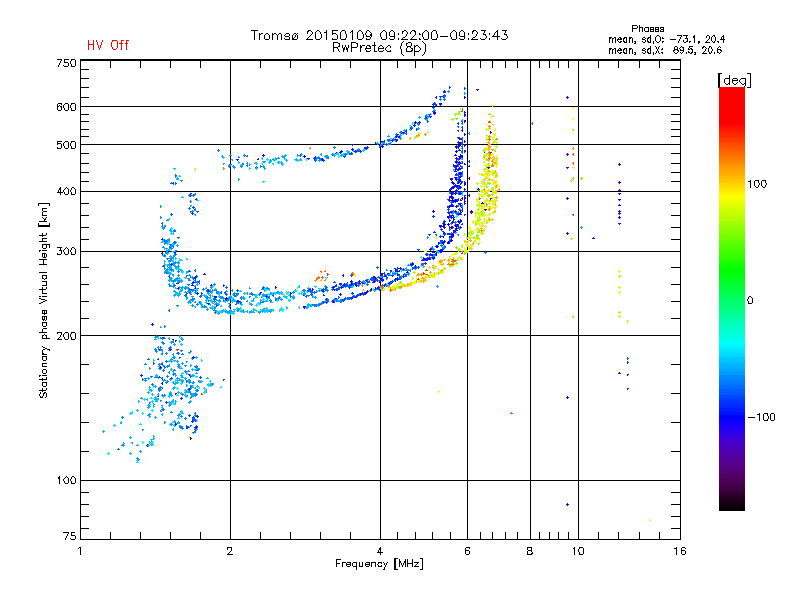
Task: Click the y-axis tick label "75"
Action: pos(70,536)
